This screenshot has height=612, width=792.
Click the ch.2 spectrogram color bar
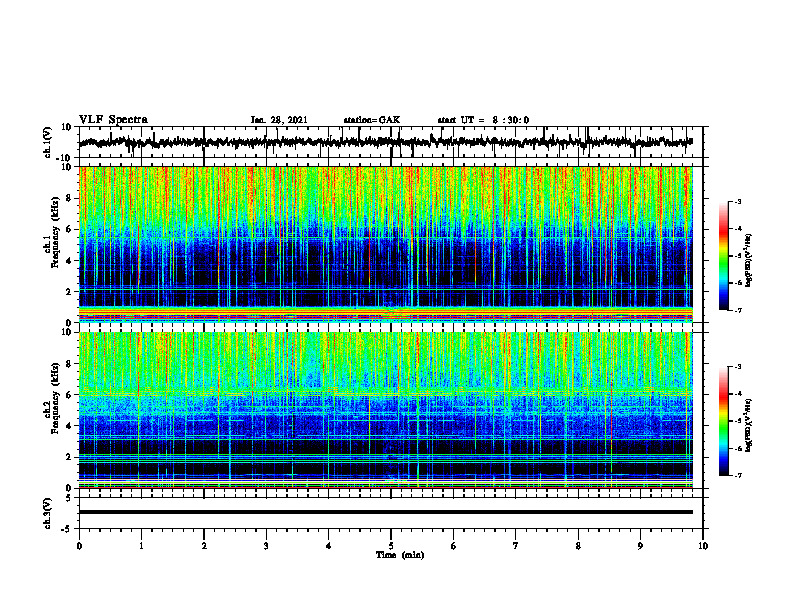pyautogui.click(x=723, y=421)
